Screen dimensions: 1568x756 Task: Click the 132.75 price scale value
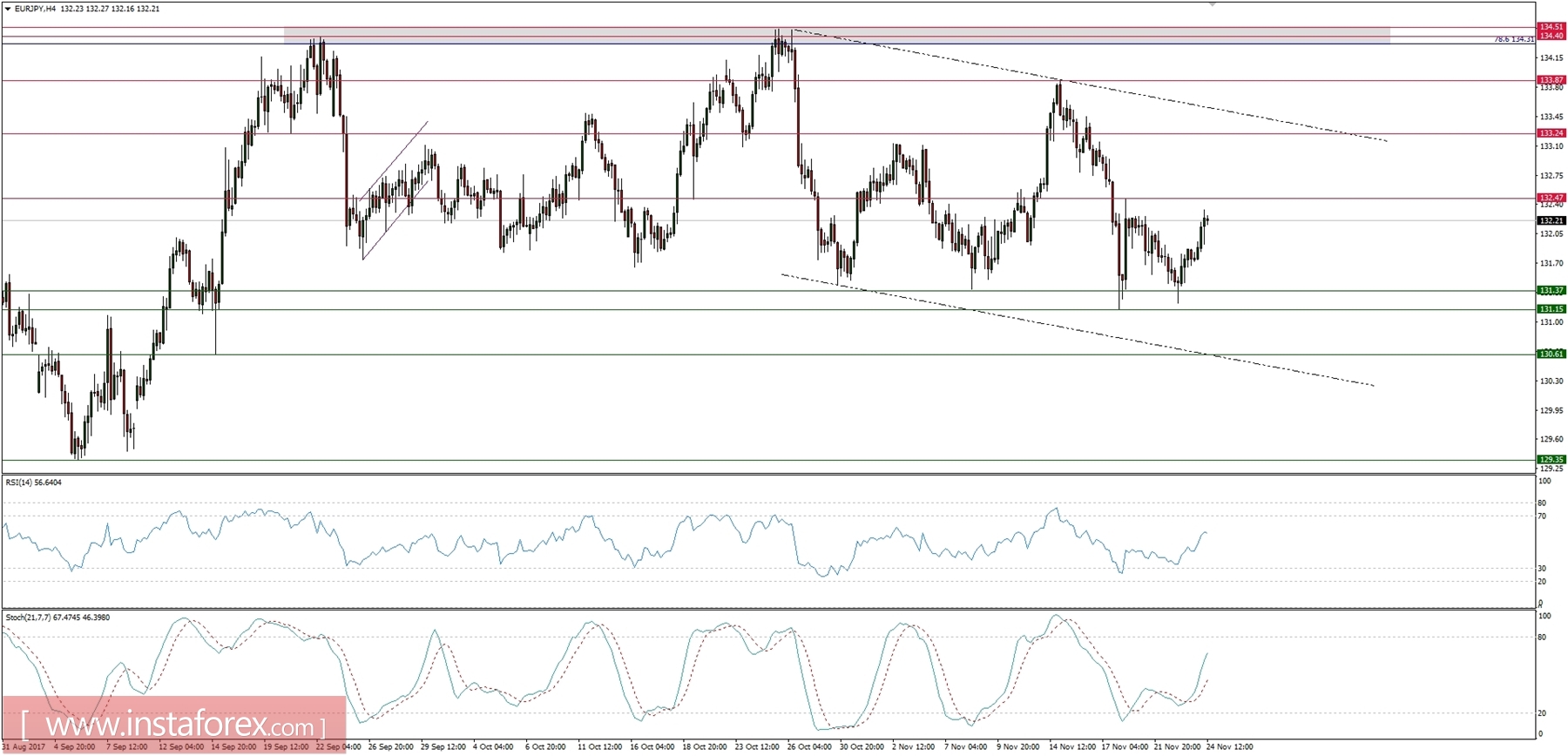point(1551,176)
